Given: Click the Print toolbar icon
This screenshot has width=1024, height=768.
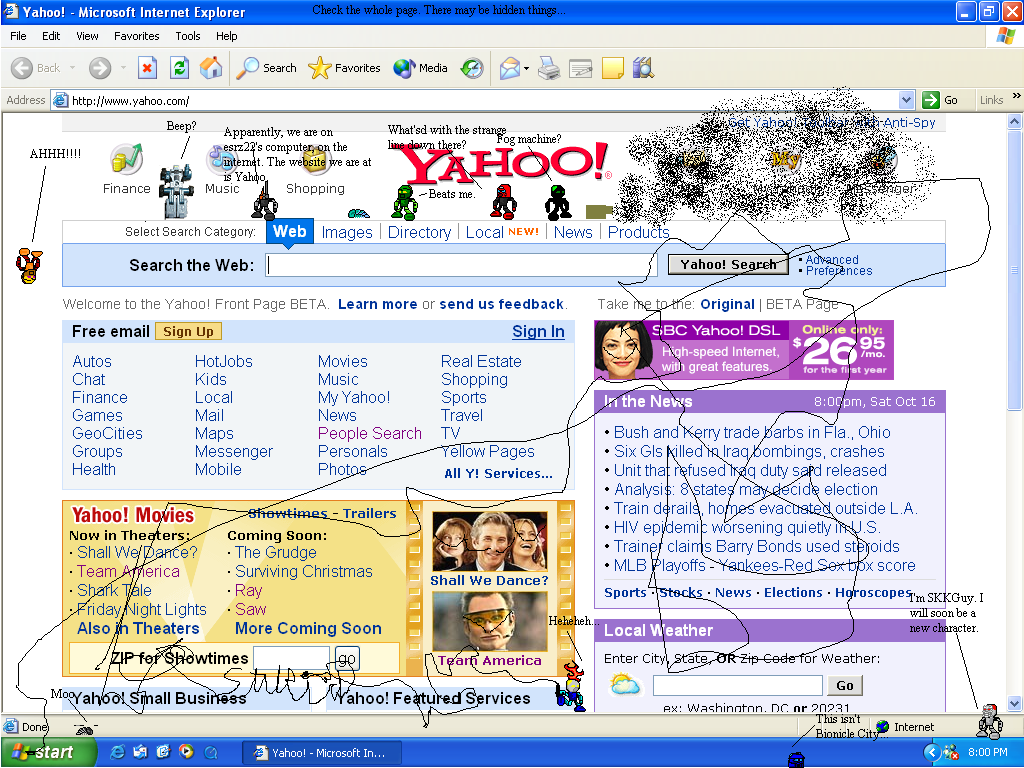Looking at the screenshot, I should pos(549,68).
